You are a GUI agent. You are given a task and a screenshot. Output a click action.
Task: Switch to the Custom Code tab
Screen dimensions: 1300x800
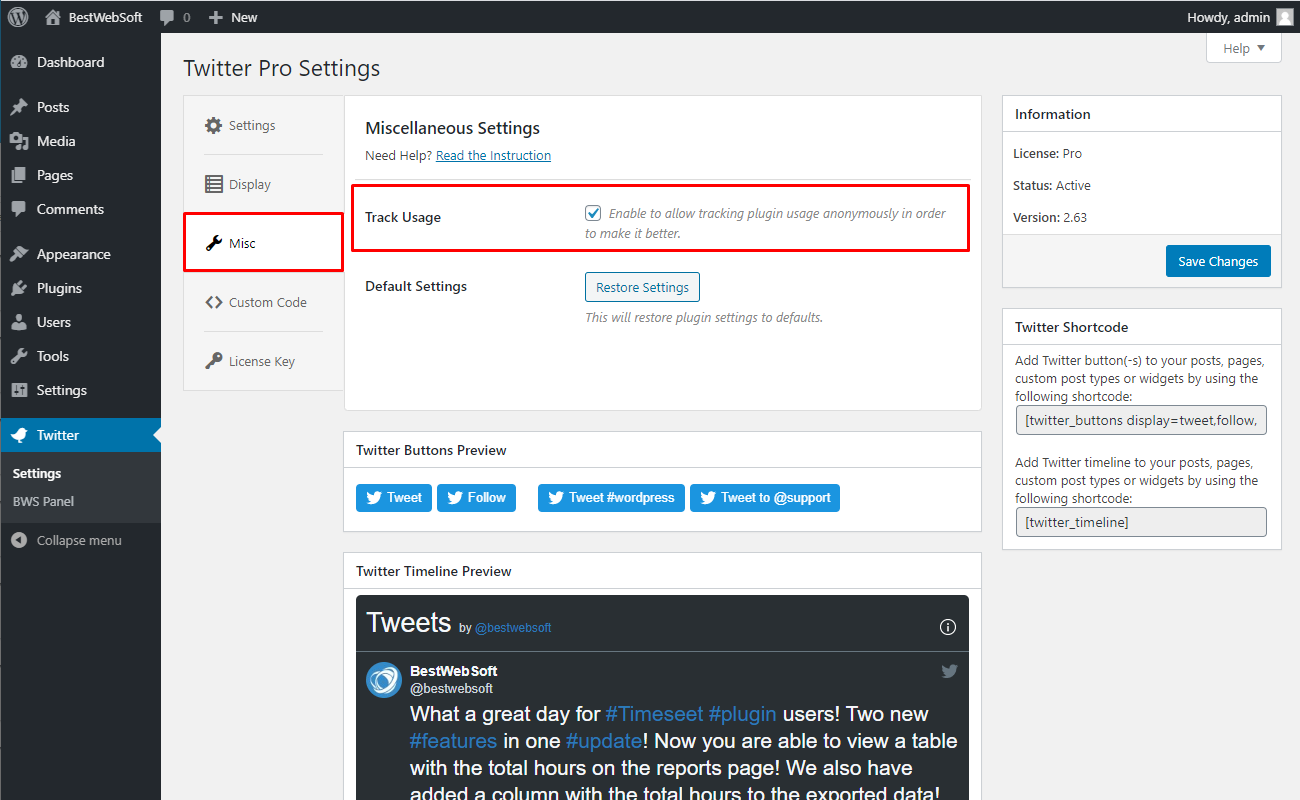point(263,302)
